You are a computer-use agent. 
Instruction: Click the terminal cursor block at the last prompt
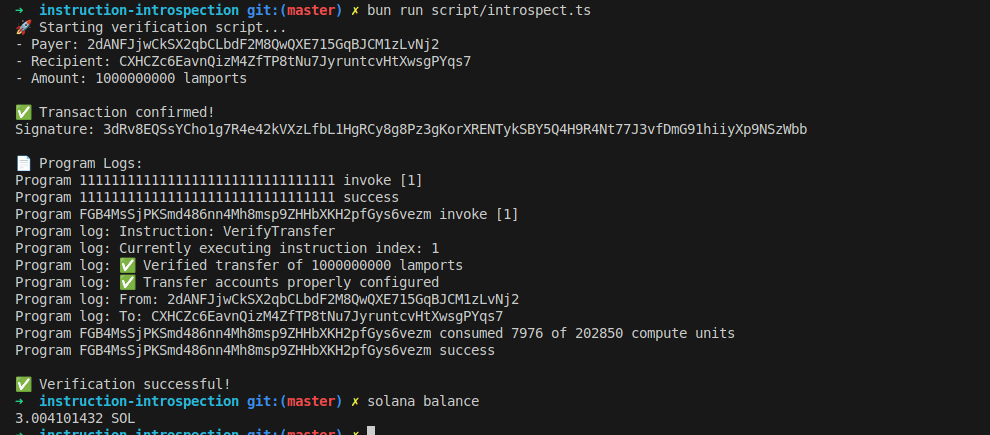click(x=371, y=431)
